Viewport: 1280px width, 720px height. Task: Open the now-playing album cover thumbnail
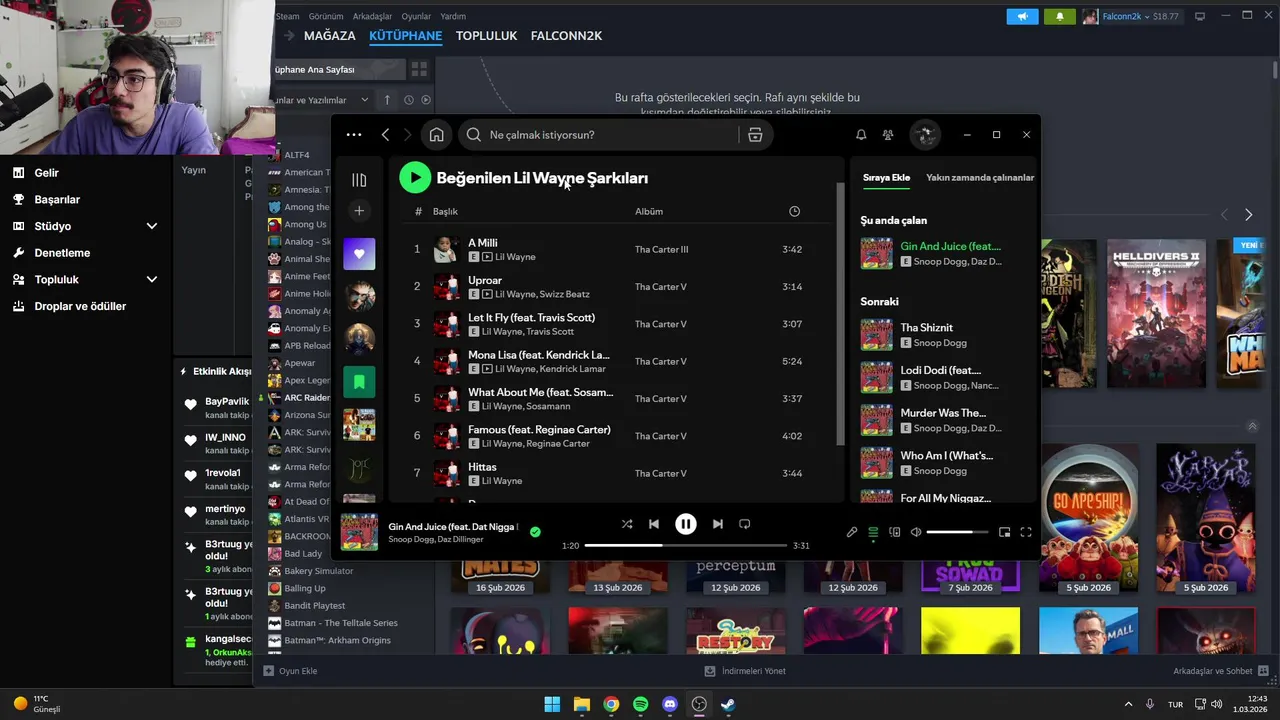coord(359,532)
